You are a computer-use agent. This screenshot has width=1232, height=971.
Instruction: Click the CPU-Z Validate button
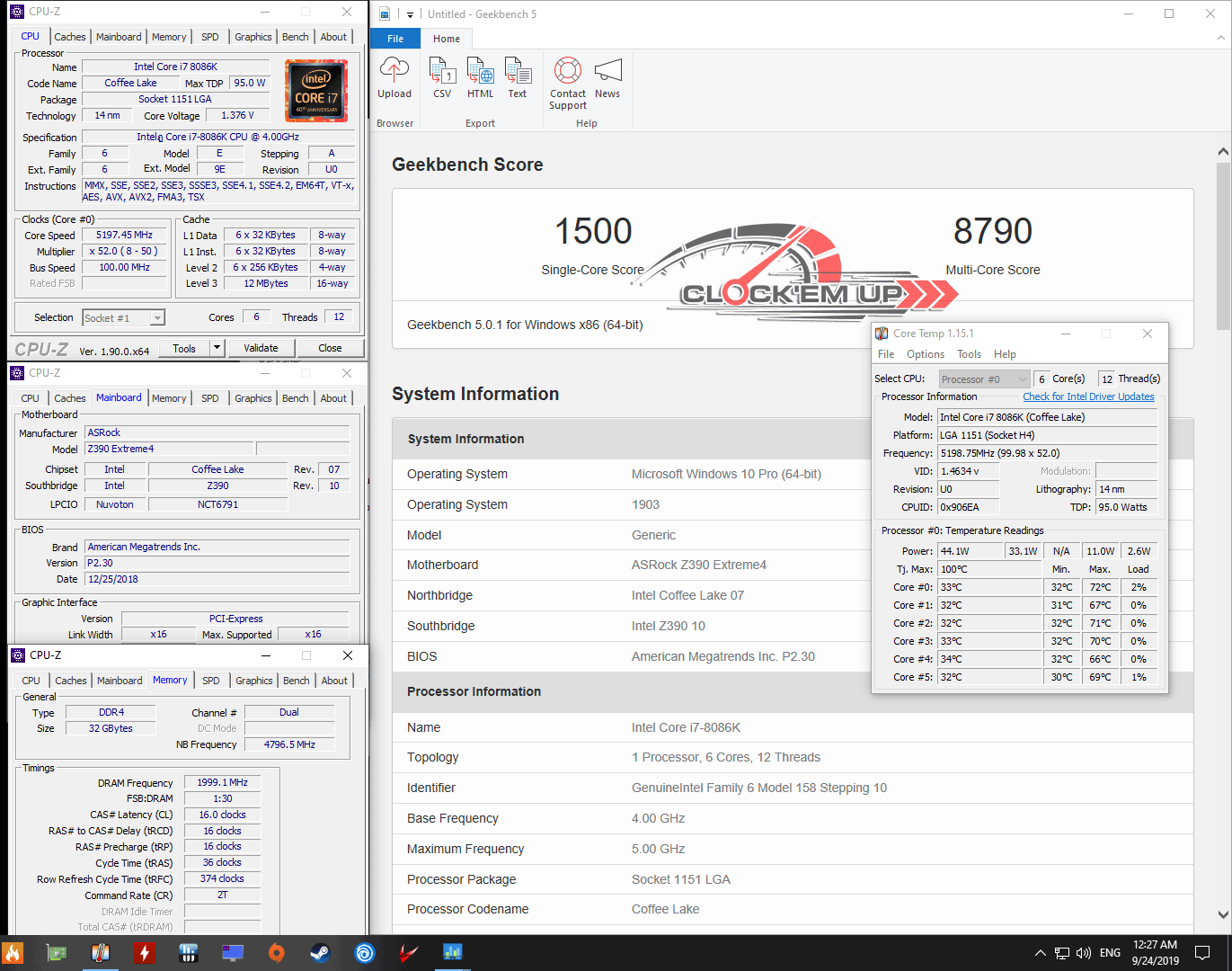point(261,348)
